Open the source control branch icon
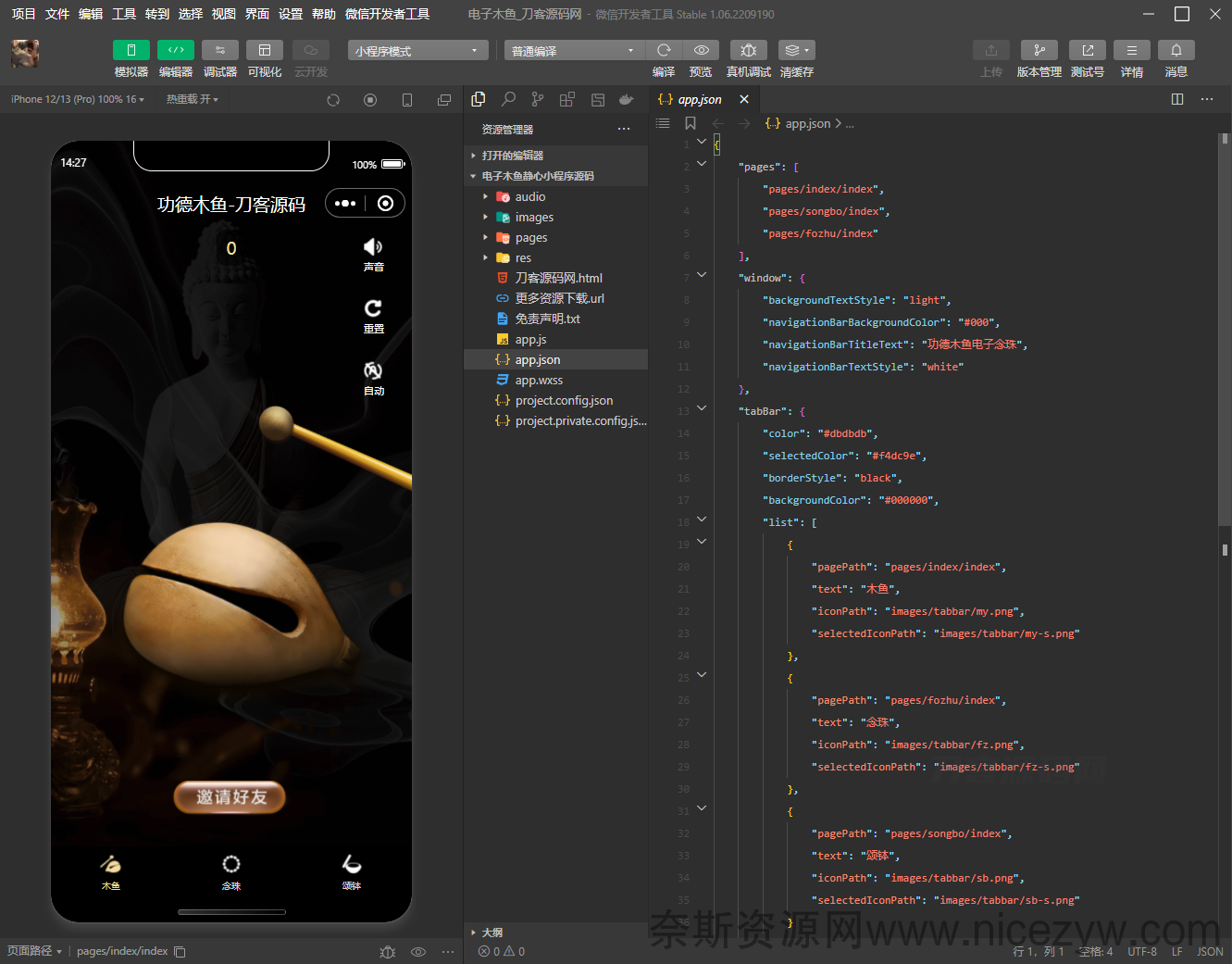Viewport: 1232px width, 964px height. pyautogui.click(x=538, y=99)
